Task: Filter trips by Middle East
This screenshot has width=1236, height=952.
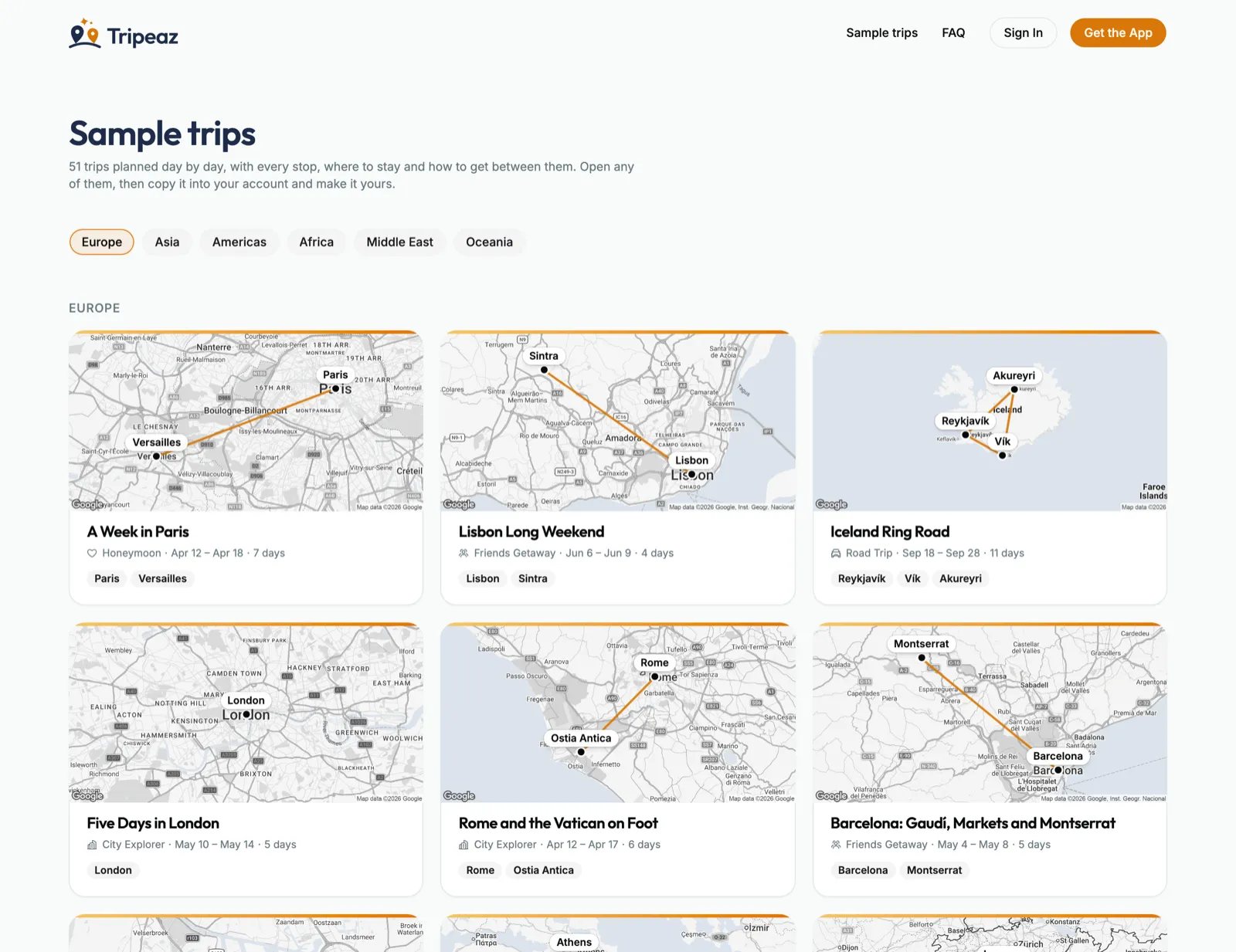Action: pyautogui.click(x=400, y=242)
